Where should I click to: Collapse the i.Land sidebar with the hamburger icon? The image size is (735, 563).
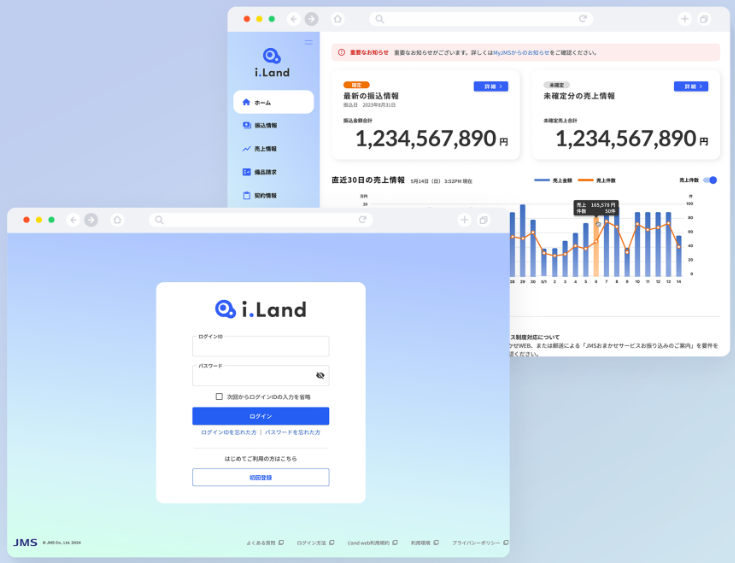[308, 42]
